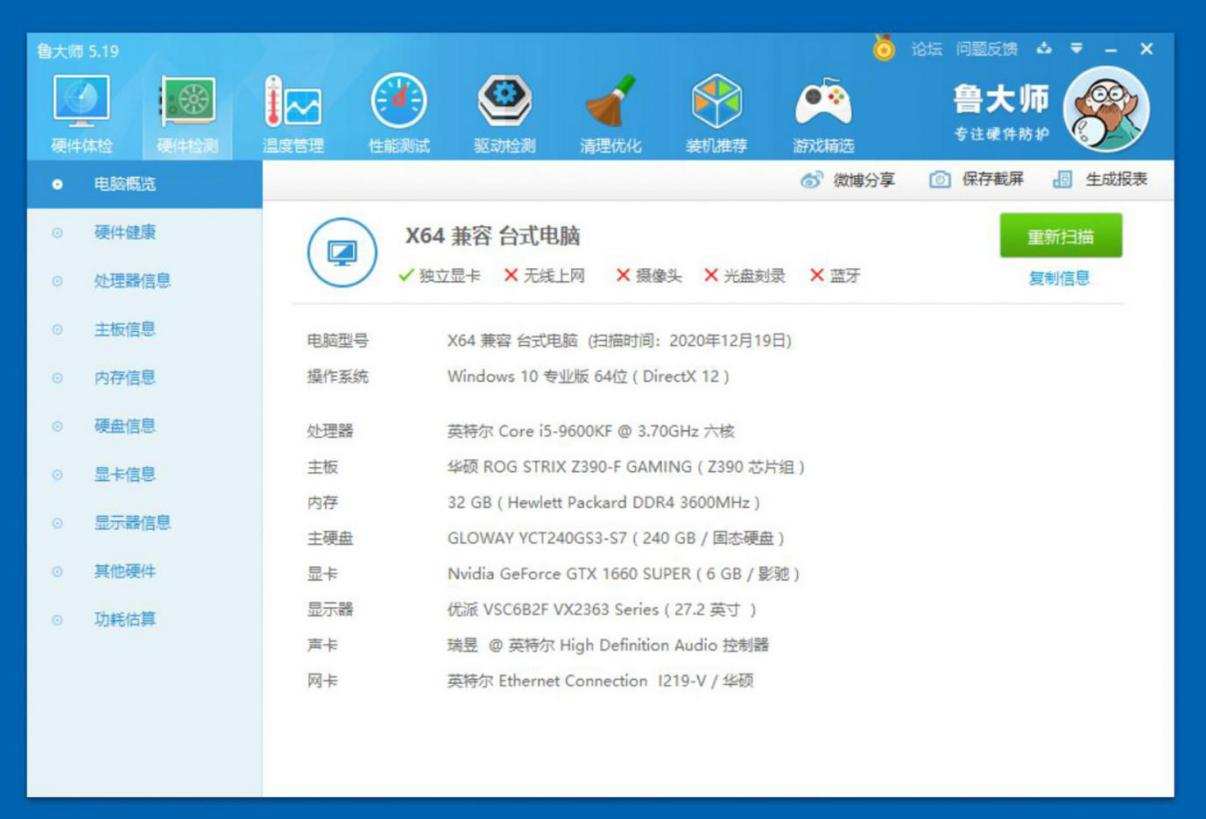Open 硬件检测 hardware detection
Image resolution: width=1206 pixels, height=819 pixels.
point(187,113)
